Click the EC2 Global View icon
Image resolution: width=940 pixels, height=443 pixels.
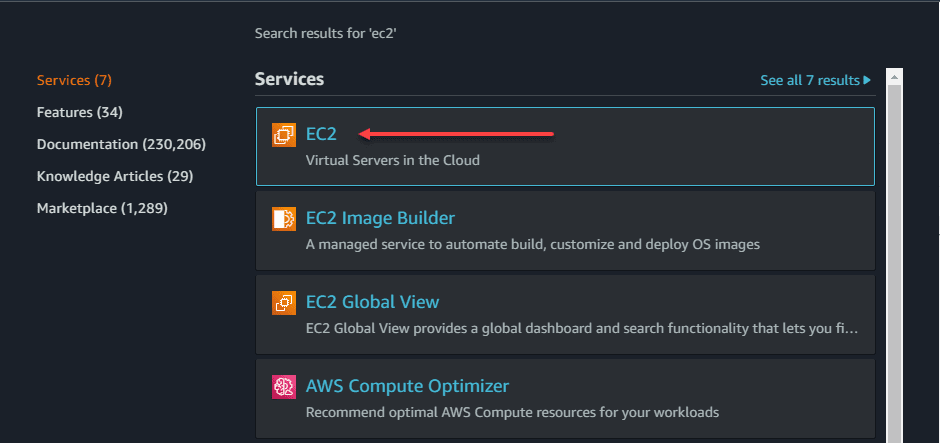coord(284,303)
